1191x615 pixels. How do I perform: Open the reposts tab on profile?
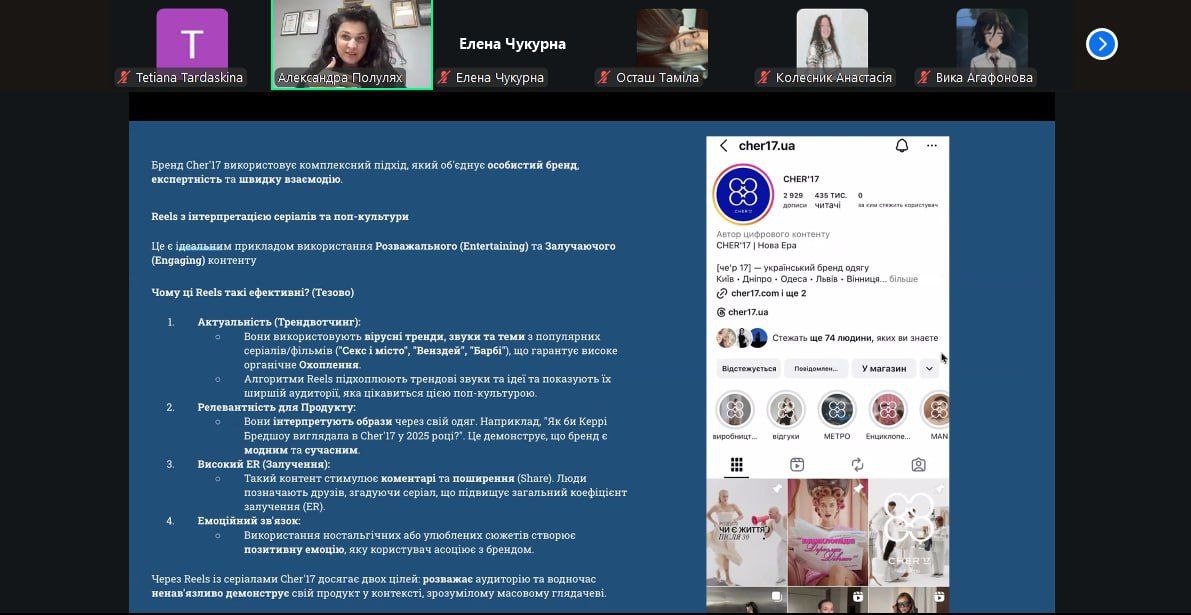(x=857, y=465)
